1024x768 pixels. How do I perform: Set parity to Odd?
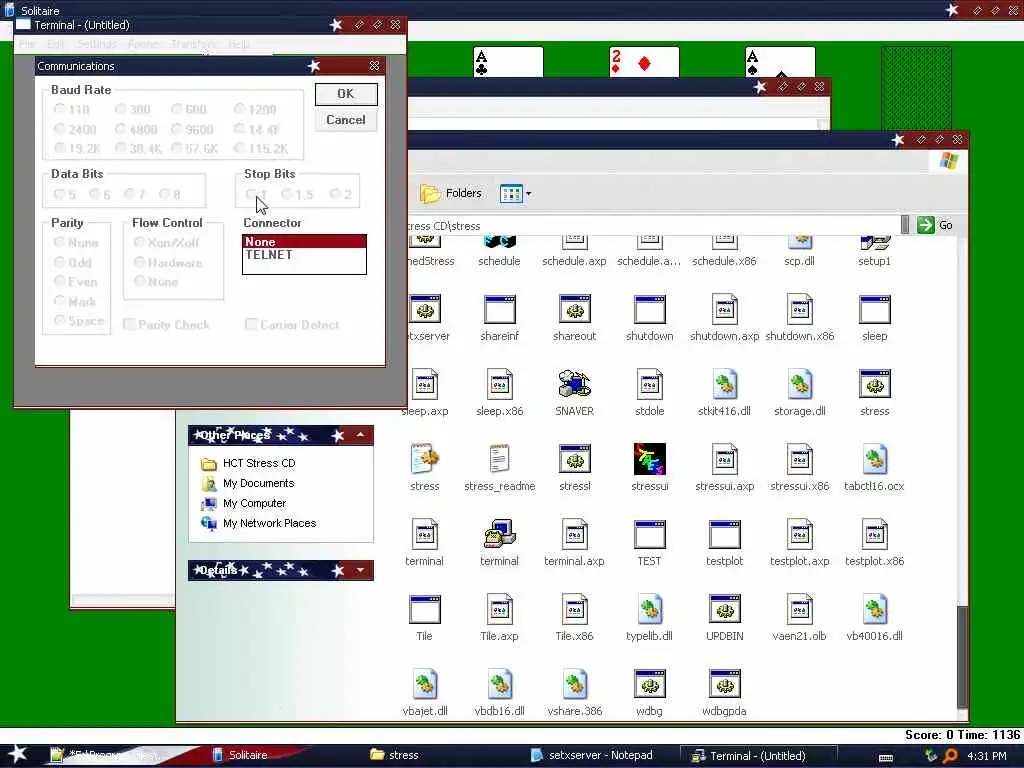(x=73, y=263)
